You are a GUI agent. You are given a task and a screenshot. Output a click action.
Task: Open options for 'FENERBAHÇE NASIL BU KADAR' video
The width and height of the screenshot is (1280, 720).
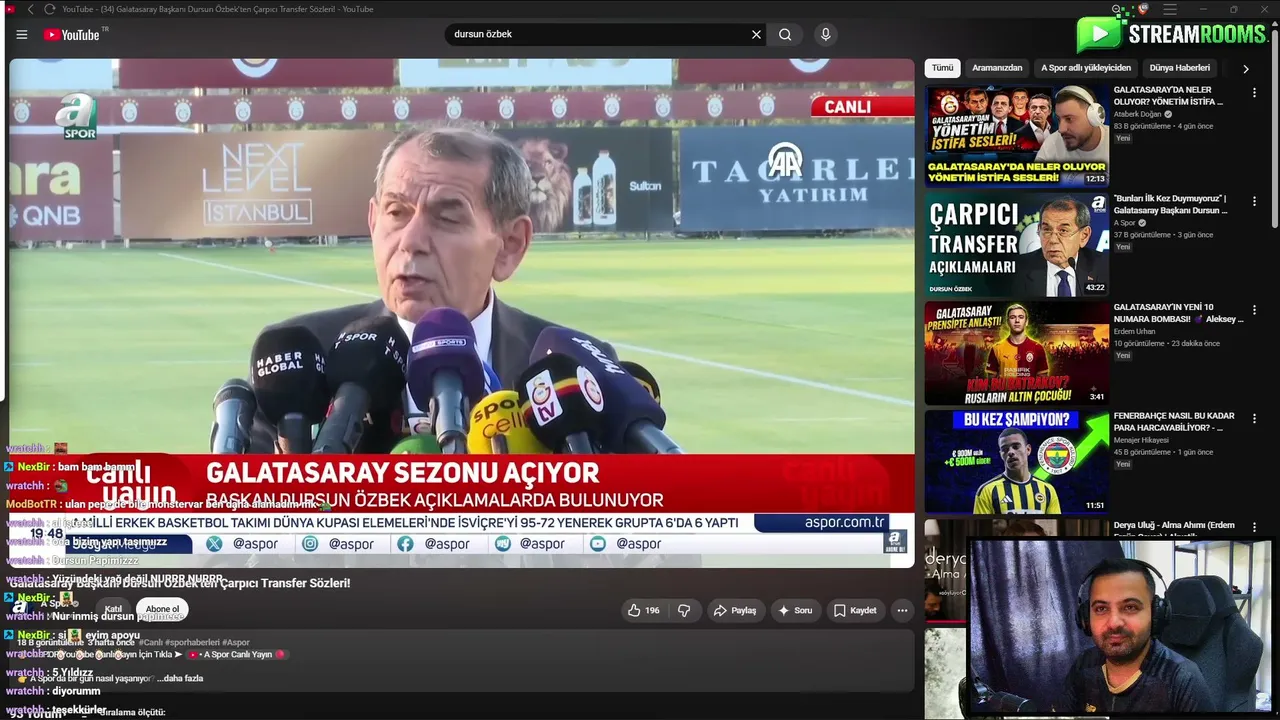1254,419
